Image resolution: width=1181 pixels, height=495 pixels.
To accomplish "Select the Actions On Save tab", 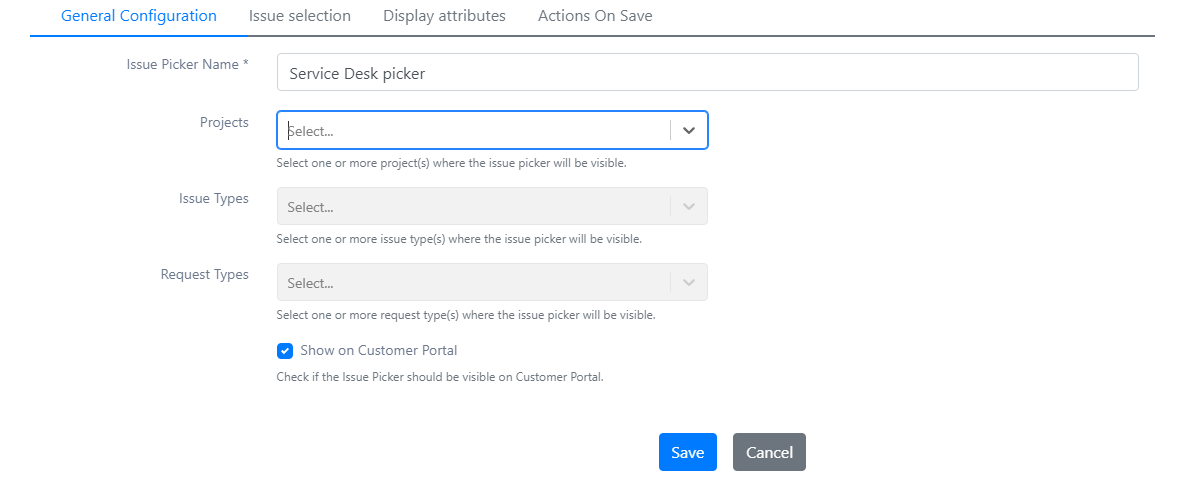I will tap(595, 16).
